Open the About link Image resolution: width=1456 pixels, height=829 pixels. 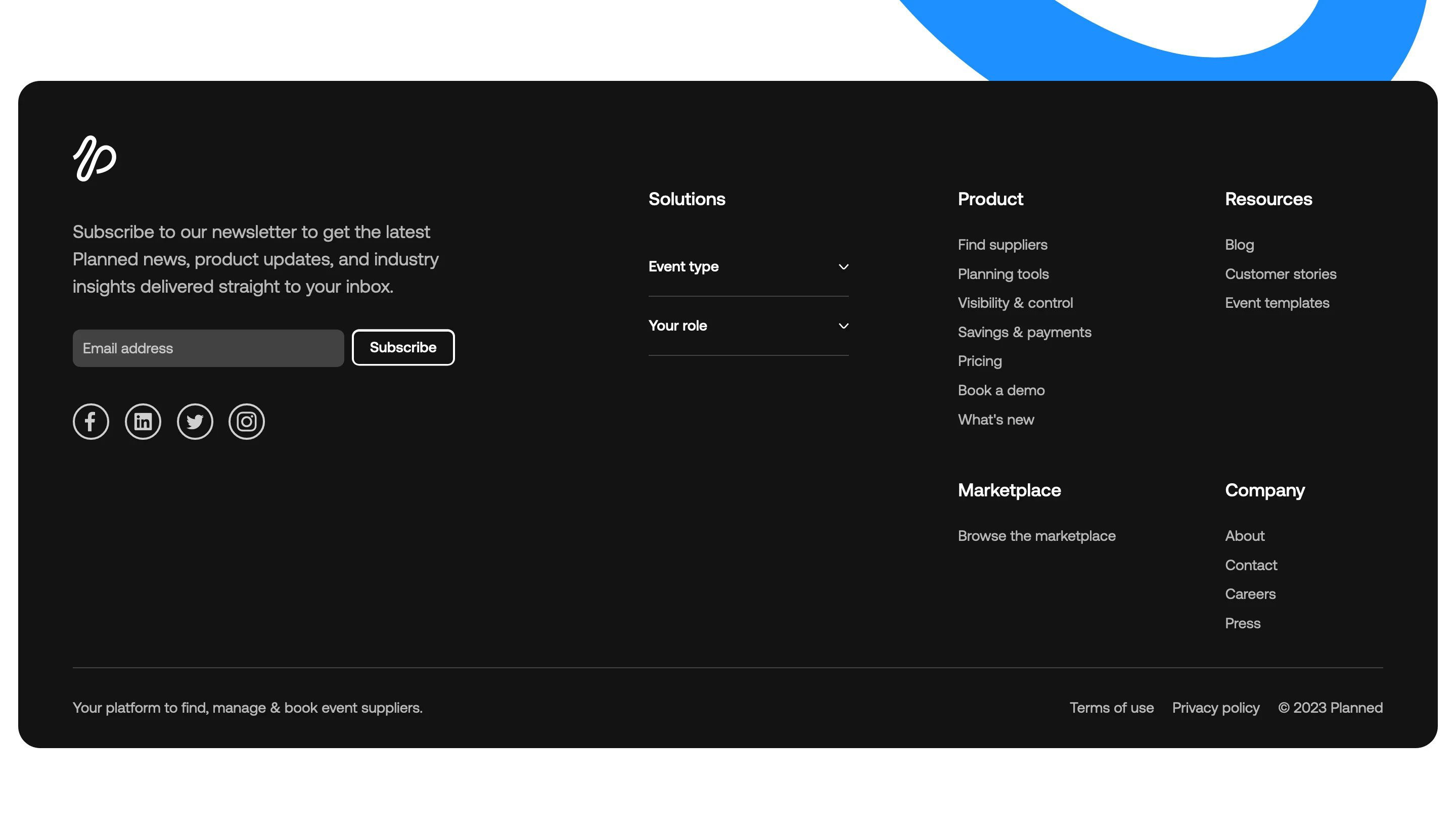[x=1244, y=536]
